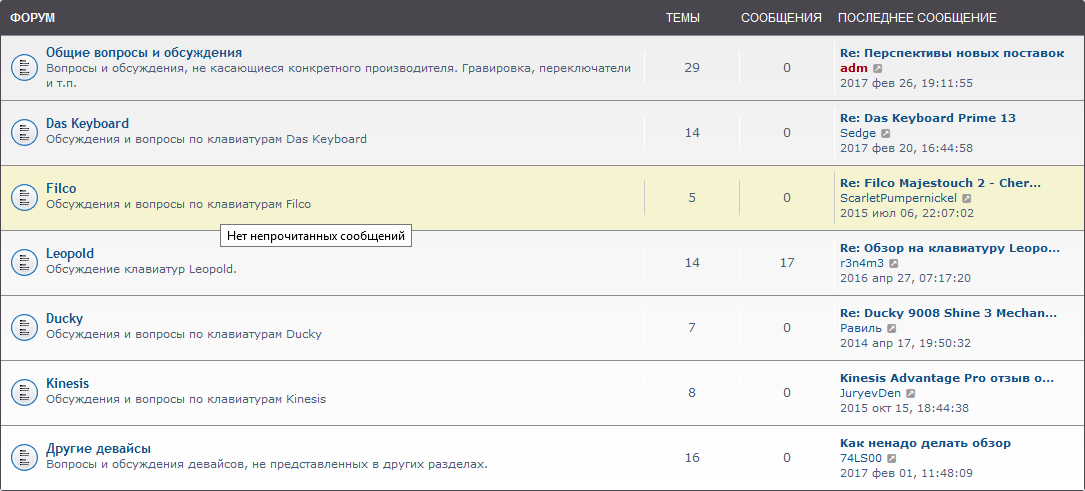The image size is (1085, 491).
Task: View the profile of user 74LS00
Action: pos(860,458)
